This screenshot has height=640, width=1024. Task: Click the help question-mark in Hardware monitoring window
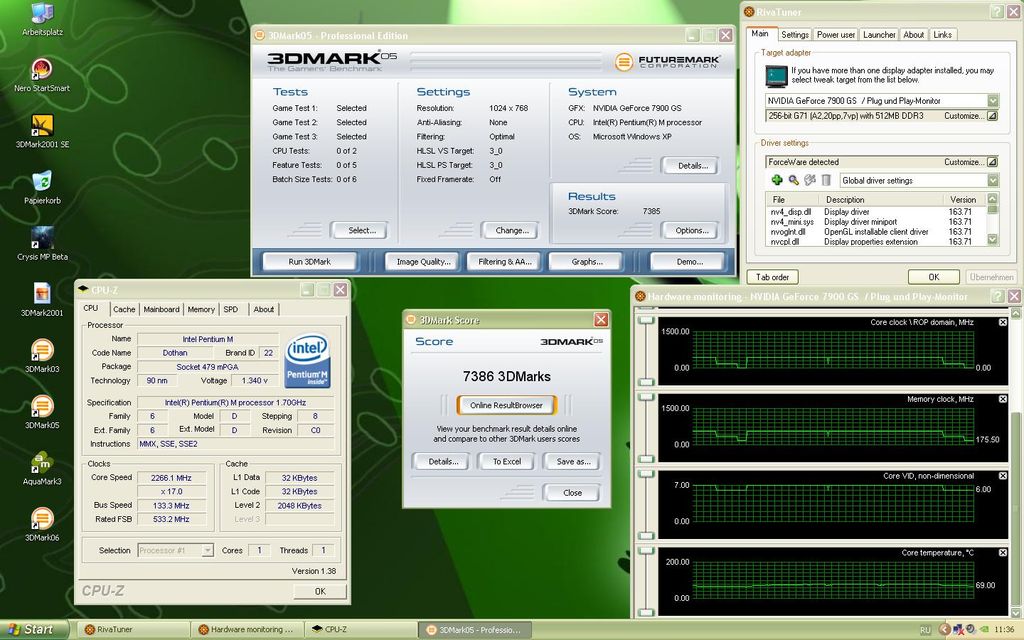coord(997,296)
